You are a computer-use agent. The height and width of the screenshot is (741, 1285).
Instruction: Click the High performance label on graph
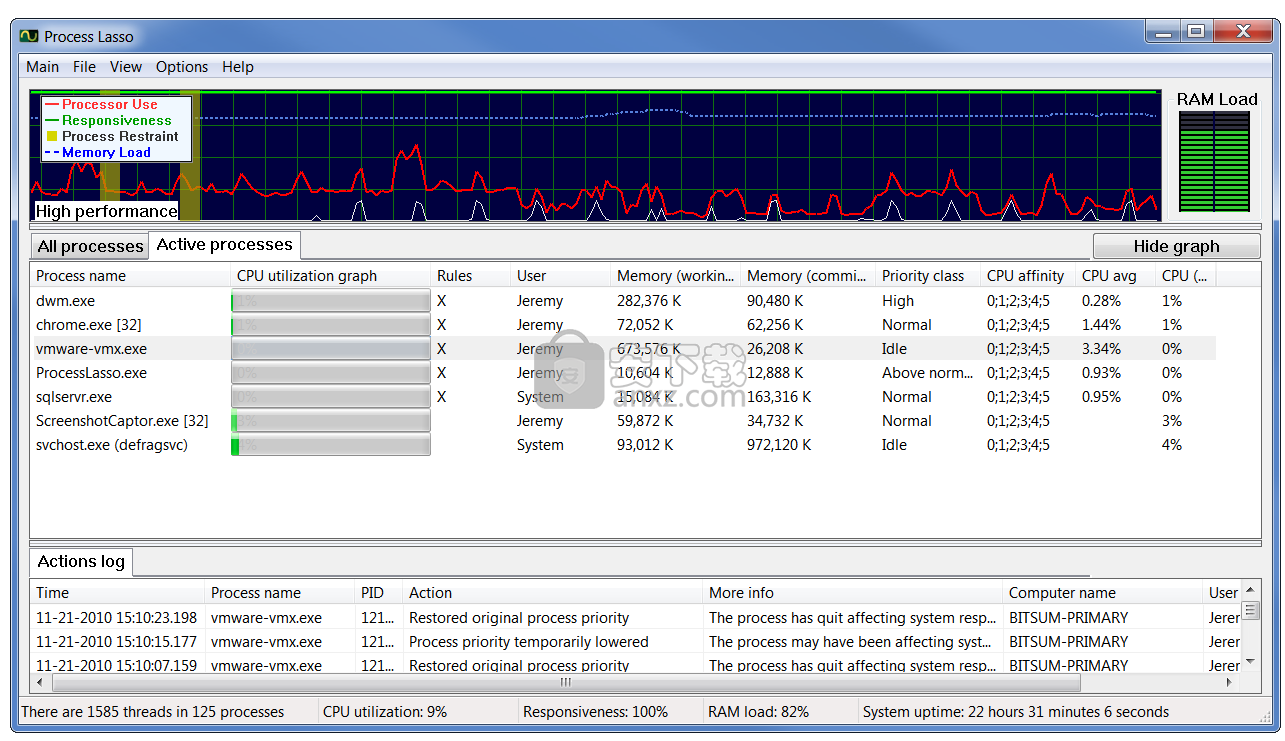click(106, 211)
